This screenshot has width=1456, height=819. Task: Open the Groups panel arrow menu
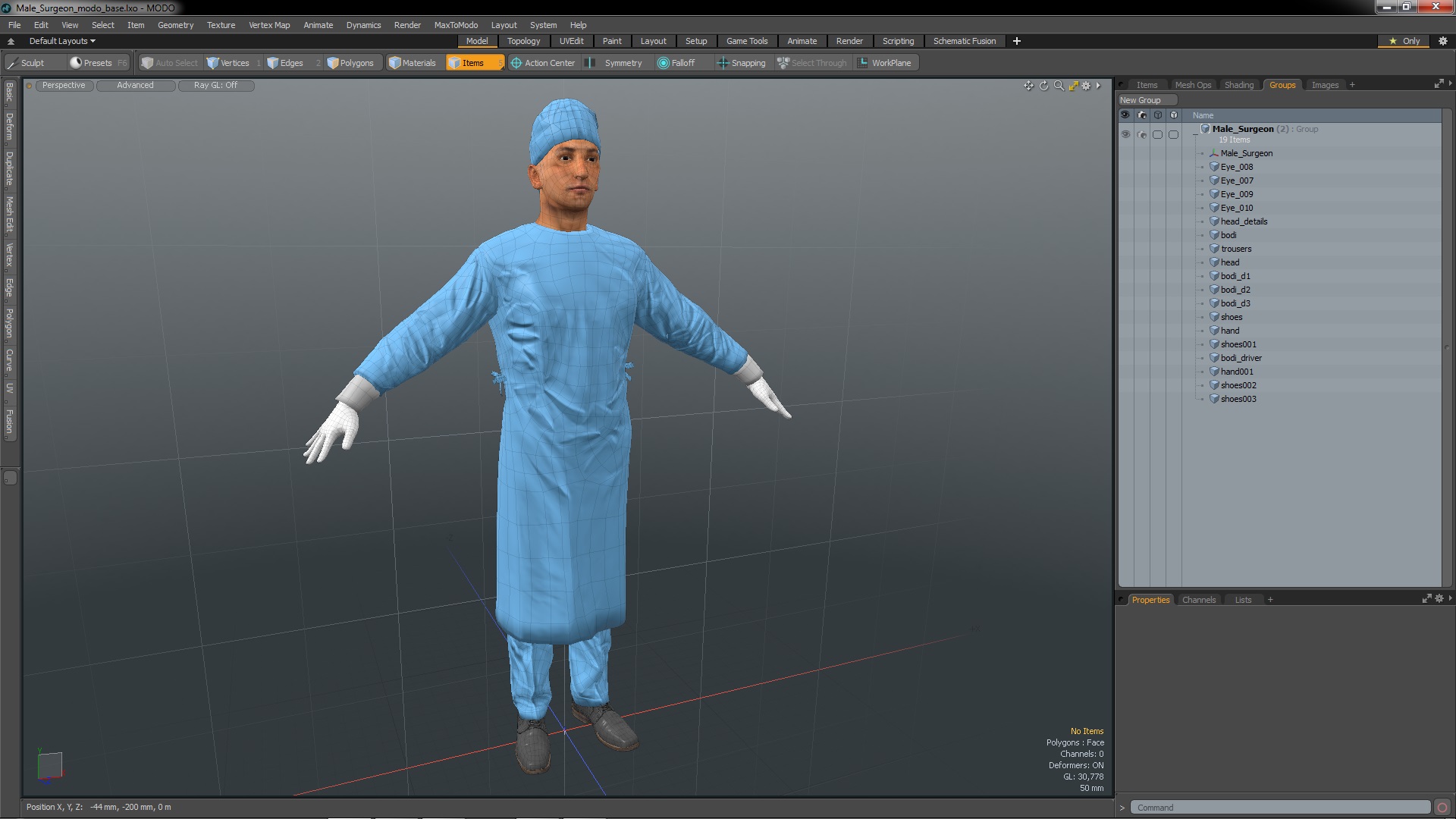click(x=1450, y=84)
